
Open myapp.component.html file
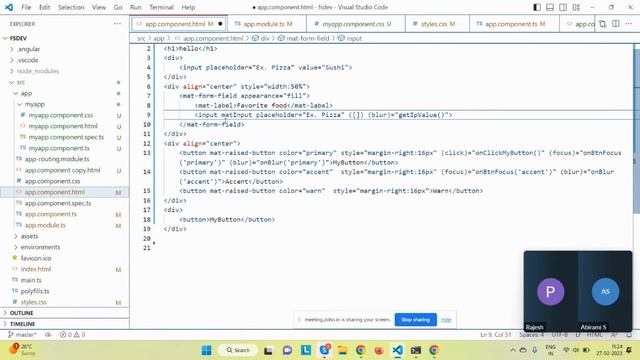[x=63, y=126]
